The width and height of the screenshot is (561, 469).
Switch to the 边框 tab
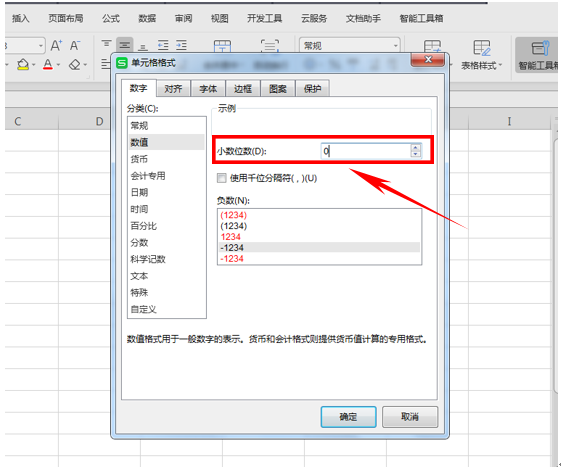tap(243, 89)
